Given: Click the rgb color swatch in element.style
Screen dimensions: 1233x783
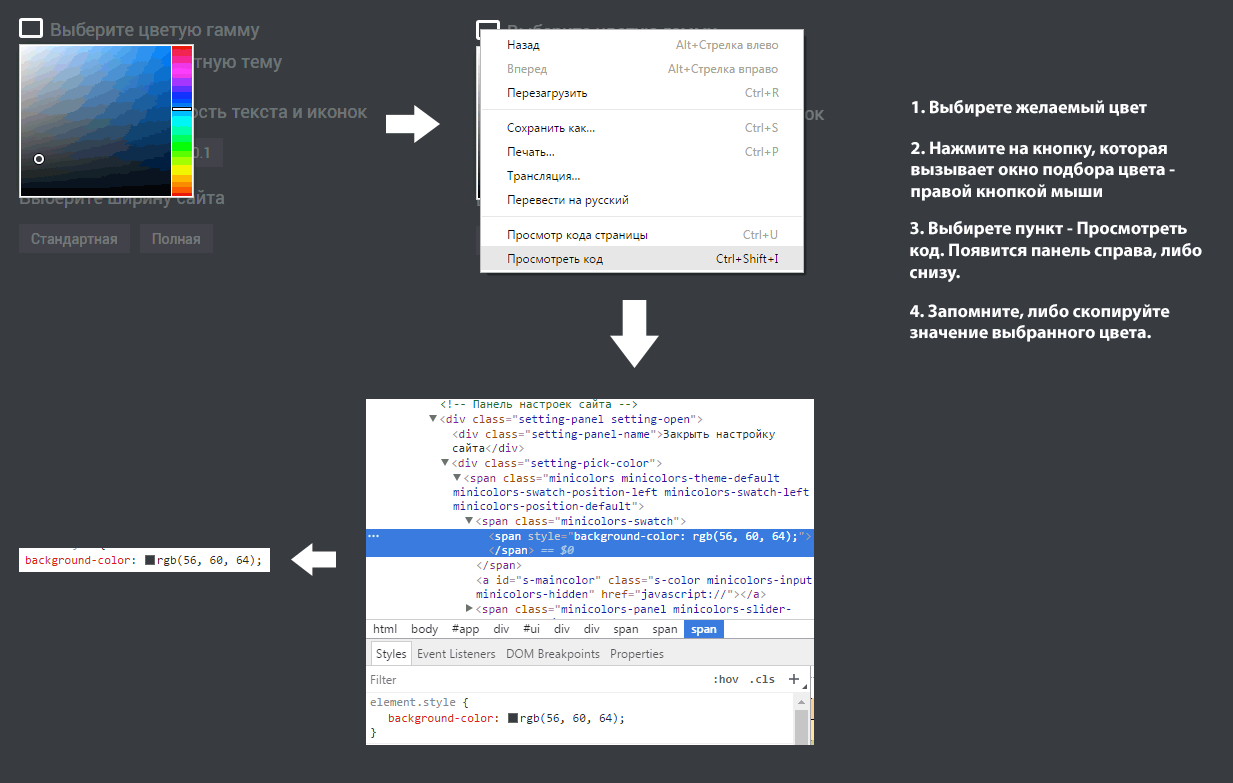Looking at the screenshot, I should tap(513, 718).
